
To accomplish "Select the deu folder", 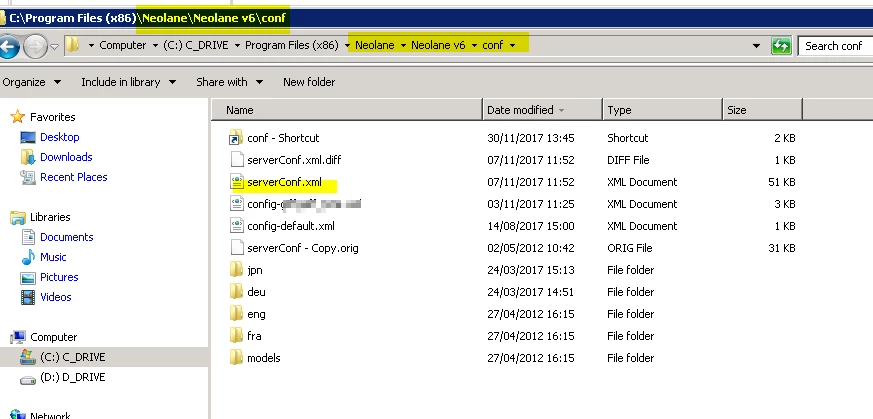I will coord(256,292).
